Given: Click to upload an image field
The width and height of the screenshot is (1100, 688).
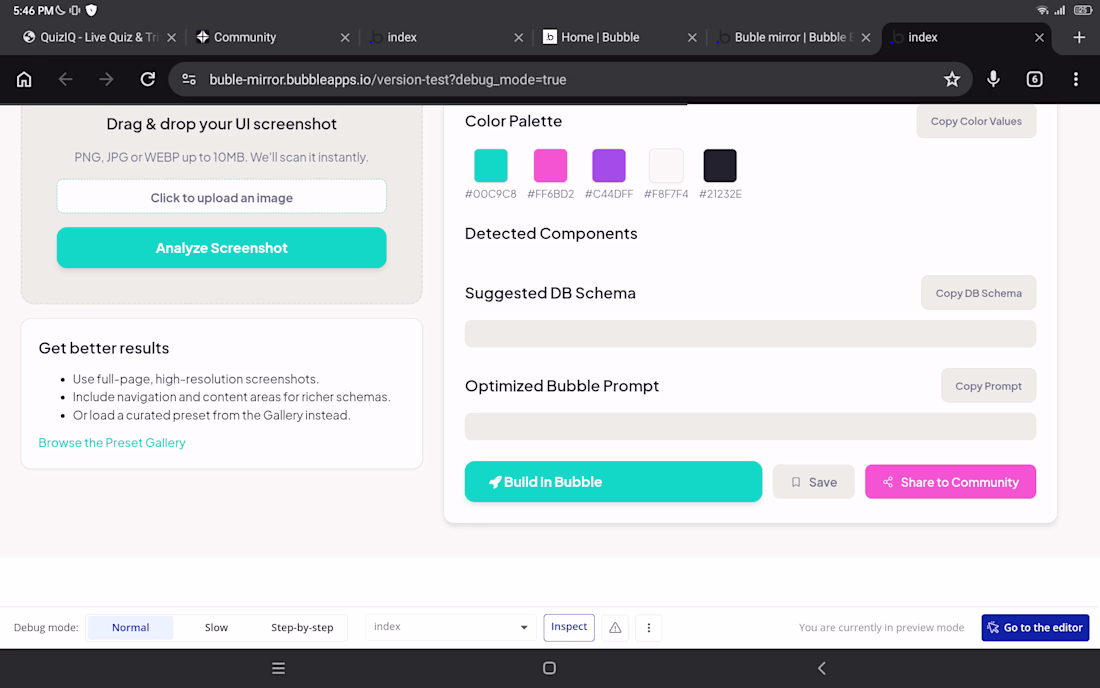Looking at the screenshot, I should (222, 197).
